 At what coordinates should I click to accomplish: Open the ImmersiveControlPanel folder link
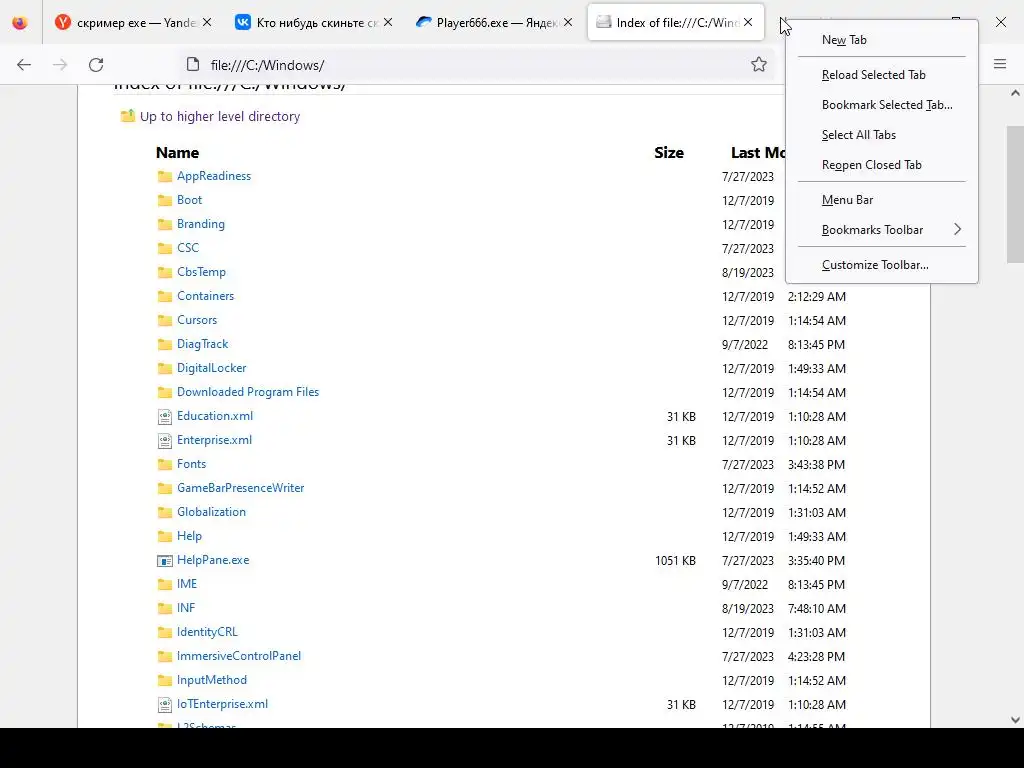[239, 656]
